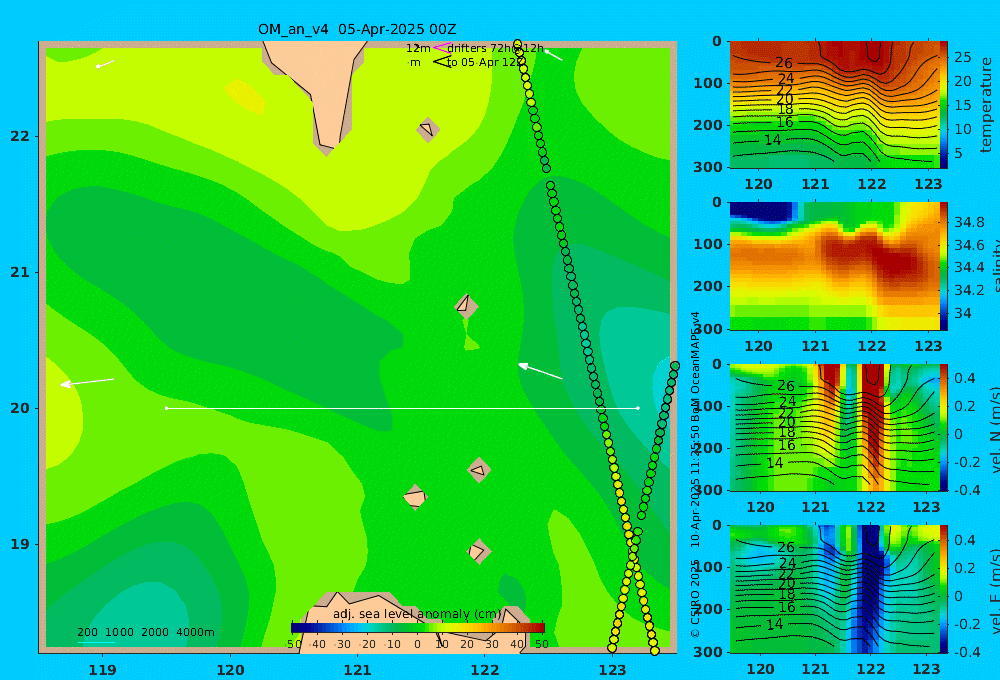This screenshot has width=1000, height=680.
Task: Click the '200 1000 2000 4000m' depth legend
Action: (x=145, y=632)
